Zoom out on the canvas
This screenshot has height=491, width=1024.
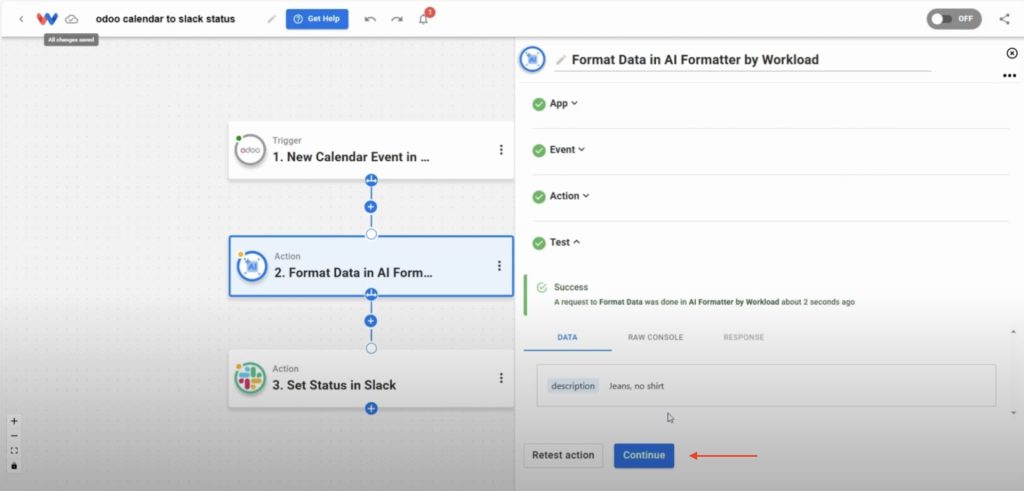(x=14, y=436)
